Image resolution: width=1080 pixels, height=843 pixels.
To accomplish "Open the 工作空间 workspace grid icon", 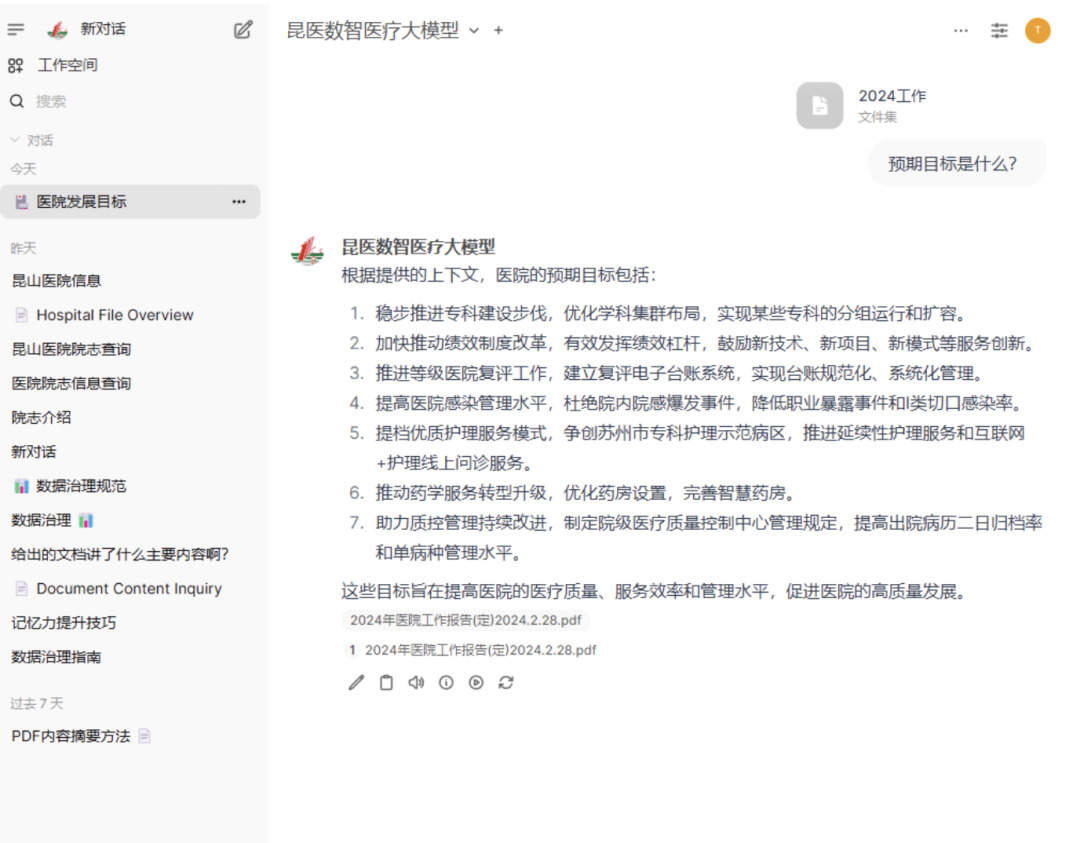I will click(16, 65).
